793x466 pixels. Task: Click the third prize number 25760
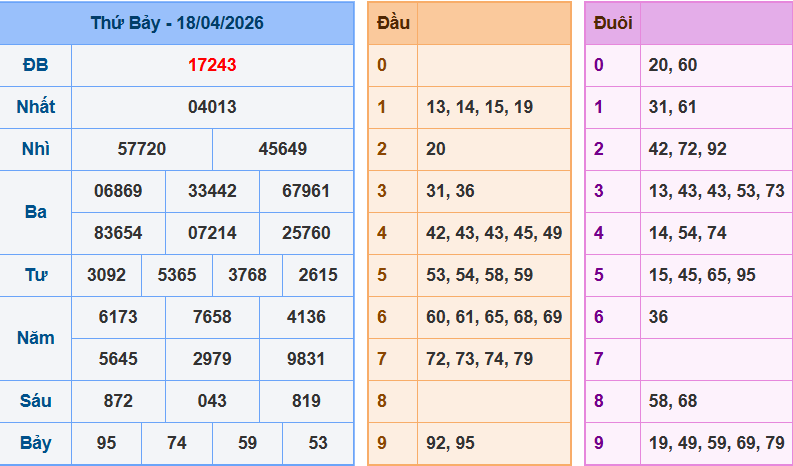tap(306, 233)
